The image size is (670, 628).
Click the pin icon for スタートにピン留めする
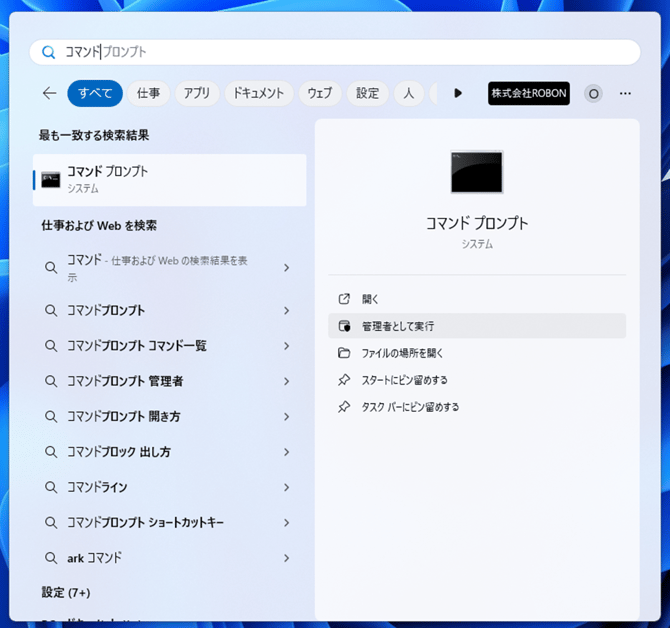click(345, 380)
